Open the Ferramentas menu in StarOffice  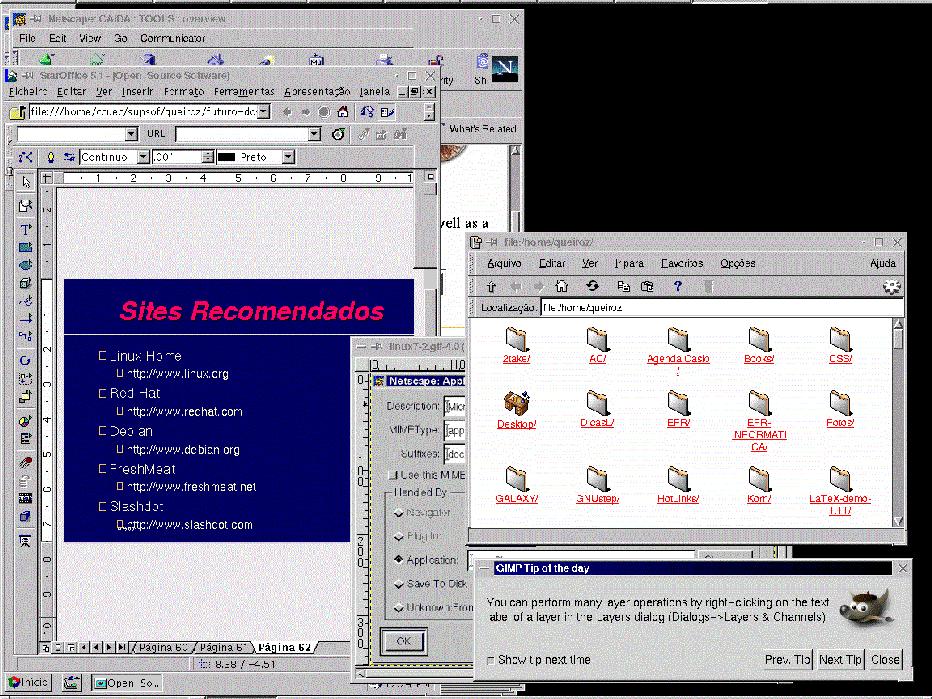point(244,92)
